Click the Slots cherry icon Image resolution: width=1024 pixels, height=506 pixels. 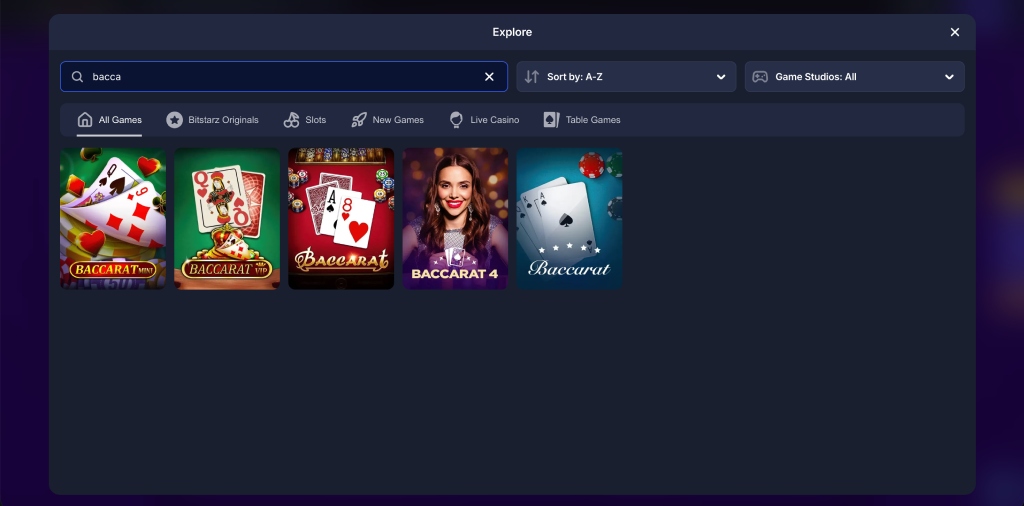[291, 119]
